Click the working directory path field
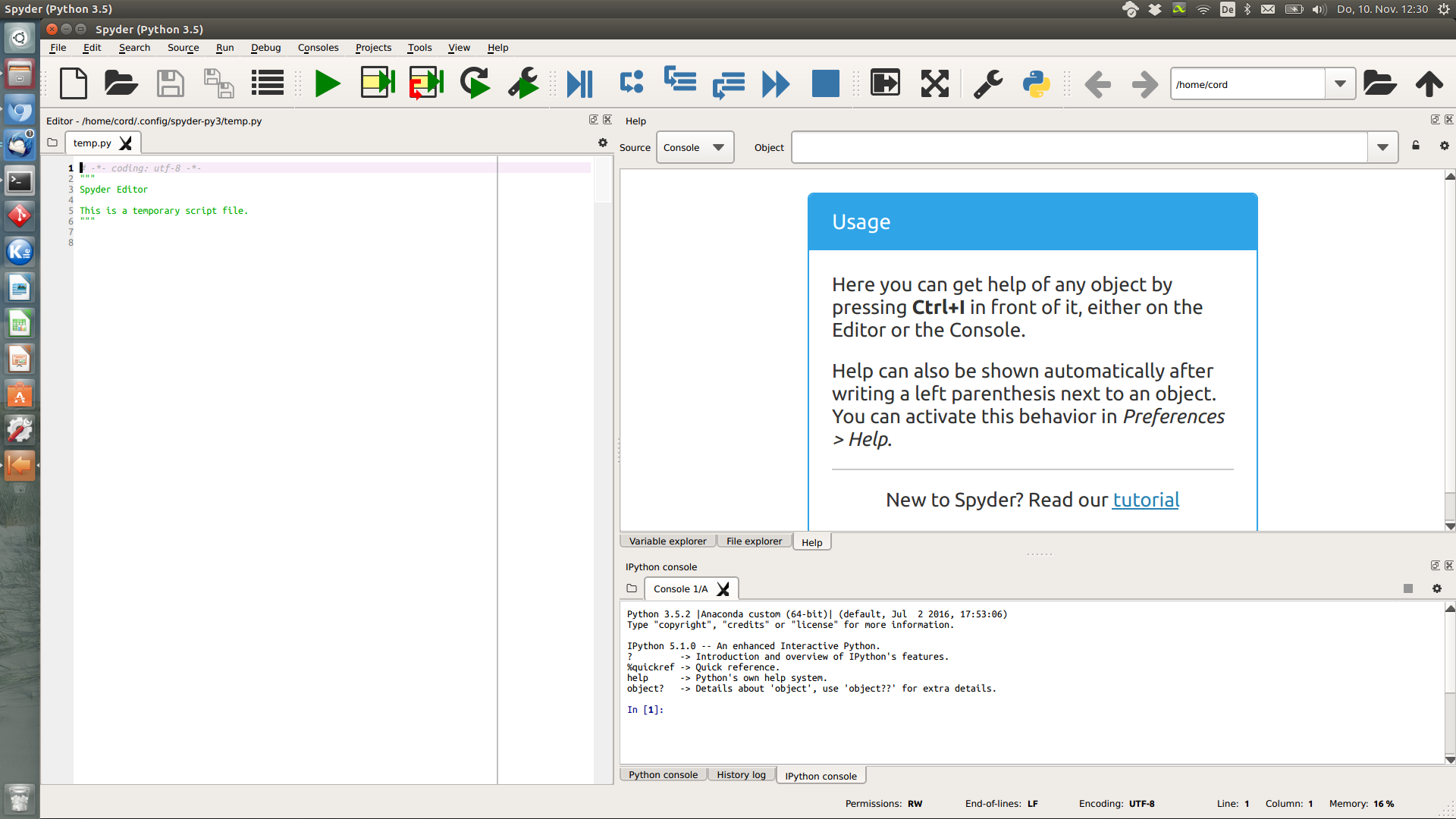The width and height of the screenshot is (1456, 819). click(1247, 84)
